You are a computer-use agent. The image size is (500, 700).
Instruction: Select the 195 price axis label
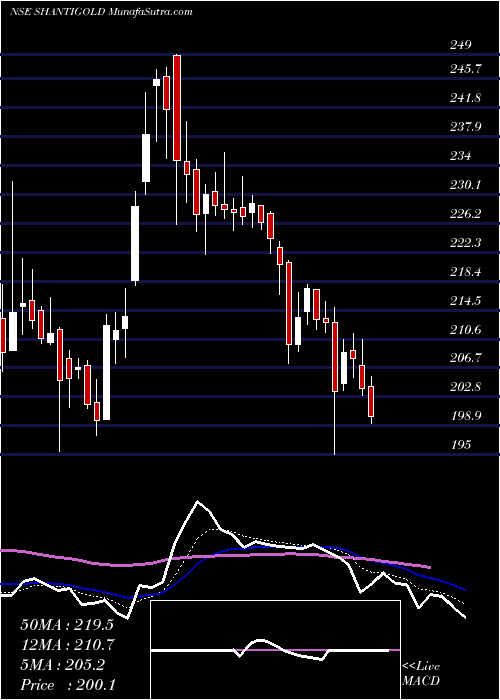point(461,445)
